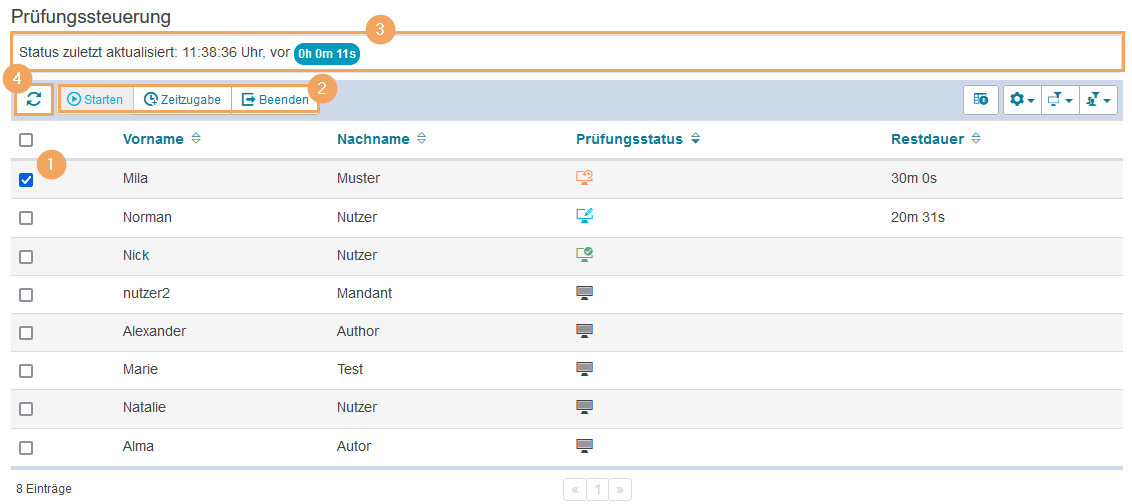Check the checkbox for Marie Test
This screenshot has height=504, width=1132.
click(x=26, y=370)
